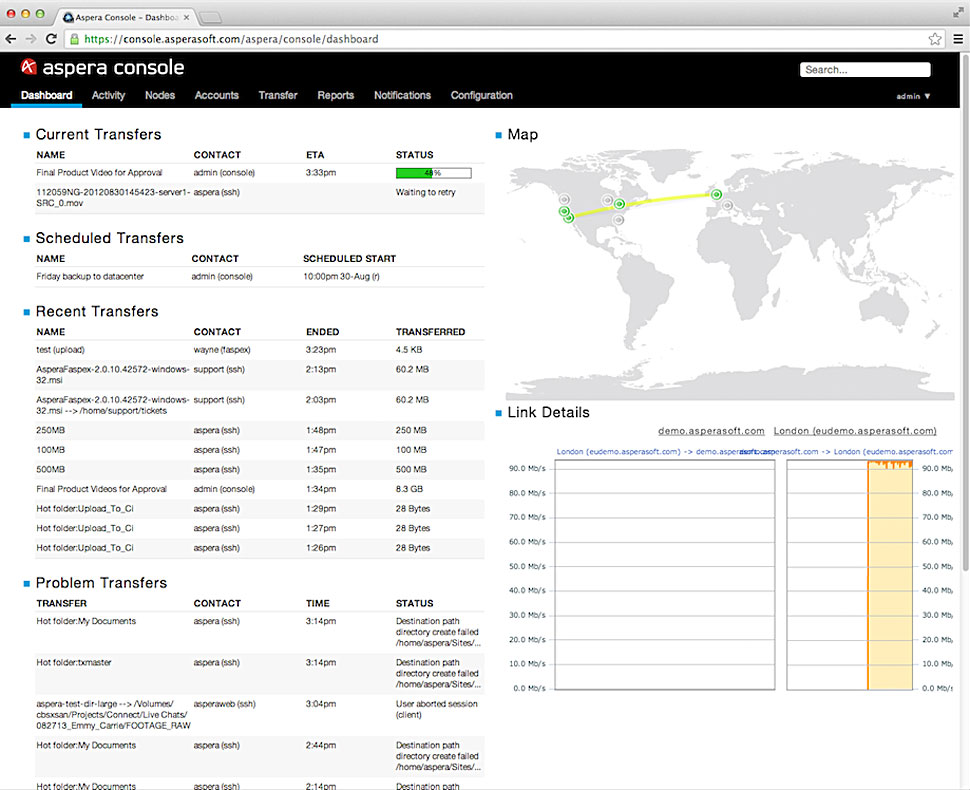Select the 250MB recent transfer row
This screenshot has width=970, height=790.
[x=260, y=430]
